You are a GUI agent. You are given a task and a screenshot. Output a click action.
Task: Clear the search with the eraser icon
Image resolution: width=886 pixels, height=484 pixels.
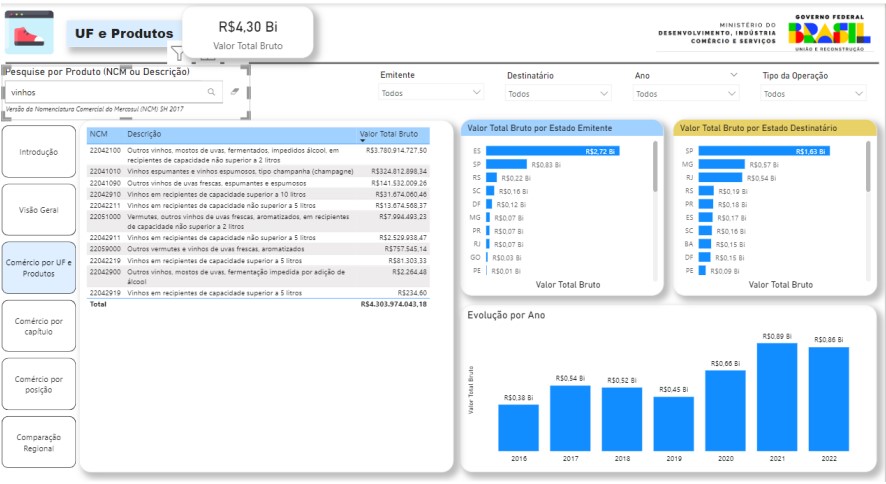(x=235, y=92)
